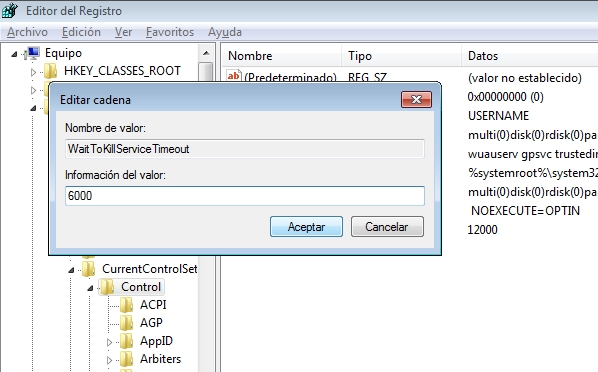Click the Arbiters folder icon
Screen dimensions: 598x372
(126, 359)
